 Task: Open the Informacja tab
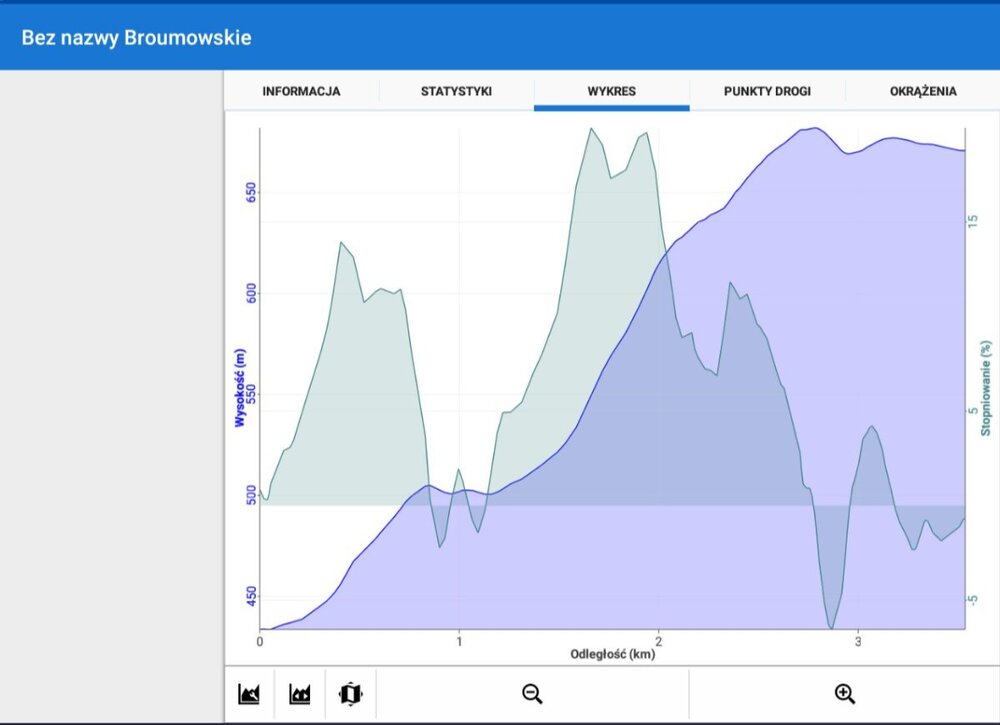pyautogui.click(x=301, y=91)
